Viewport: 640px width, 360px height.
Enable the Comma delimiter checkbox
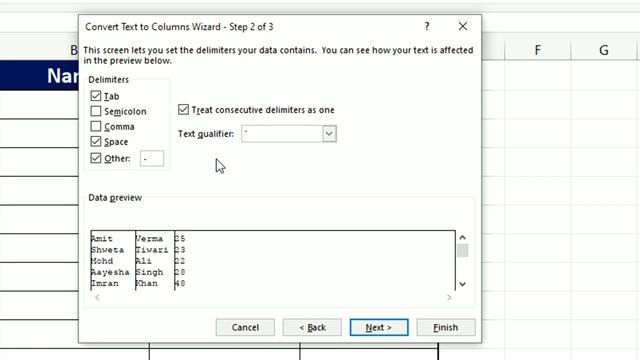[96, 126]
